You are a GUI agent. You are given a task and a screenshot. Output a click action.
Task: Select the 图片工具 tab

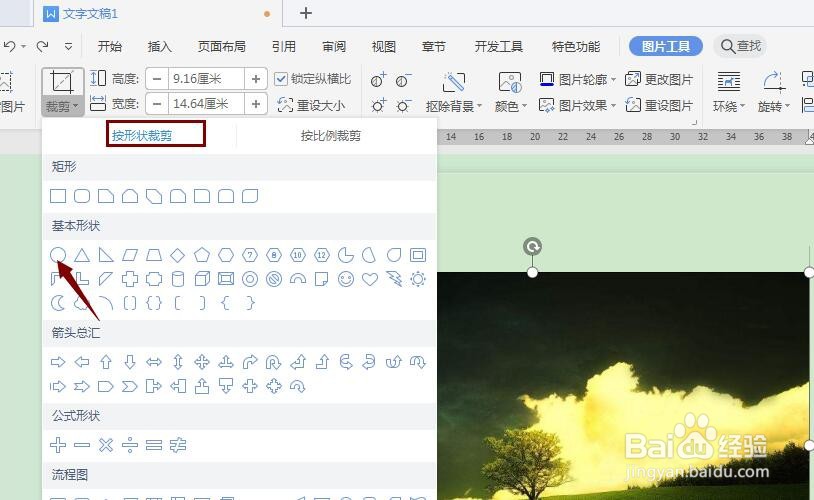666,46
